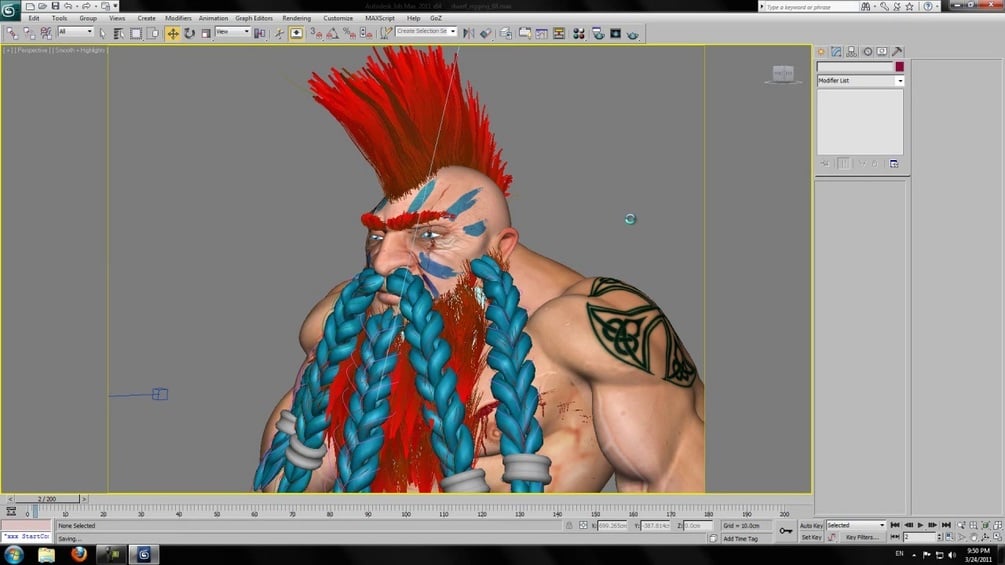Click the ViewCube in the viewport

(x=783, y=74)
